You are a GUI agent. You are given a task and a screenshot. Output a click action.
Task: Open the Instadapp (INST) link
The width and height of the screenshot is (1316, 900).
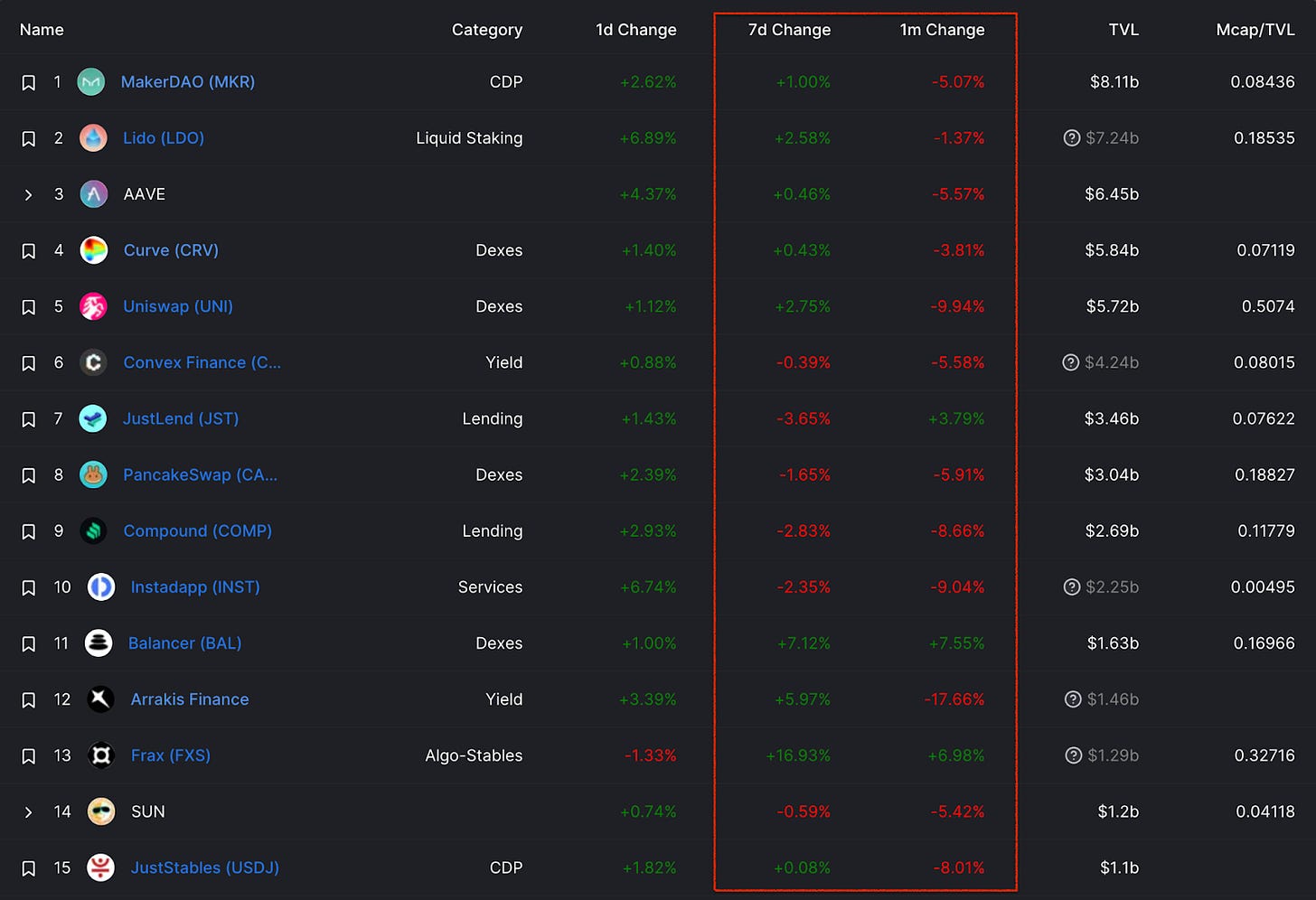195,587
